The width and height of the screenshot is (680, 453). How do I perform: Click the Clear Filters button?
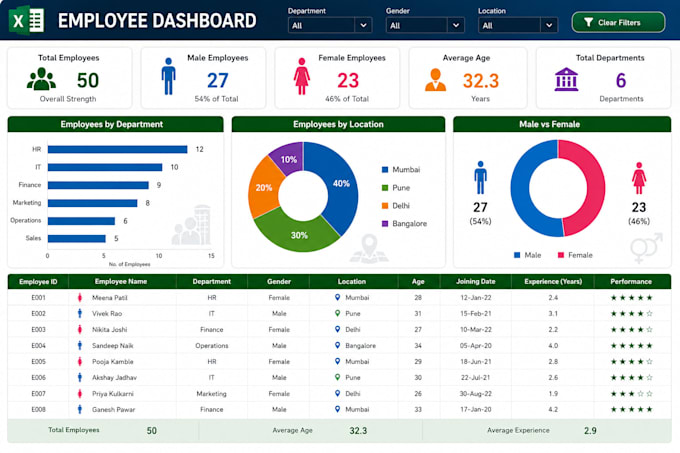coord(618,23)
